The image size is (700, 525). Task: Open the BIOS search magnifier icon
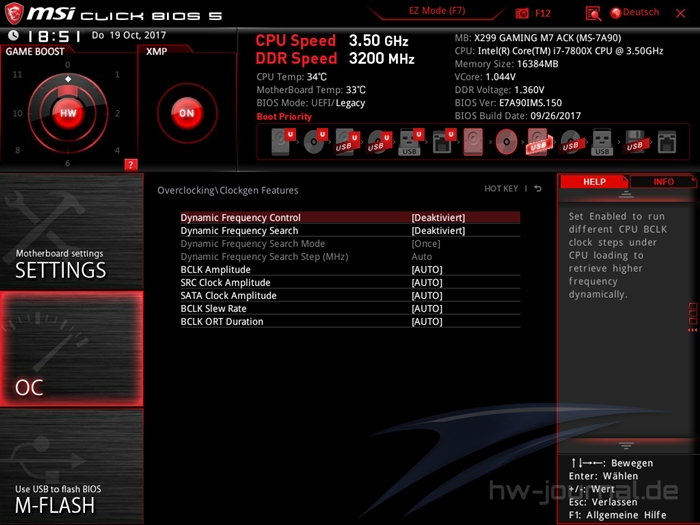pyautogui.click(x=593, y=13)
